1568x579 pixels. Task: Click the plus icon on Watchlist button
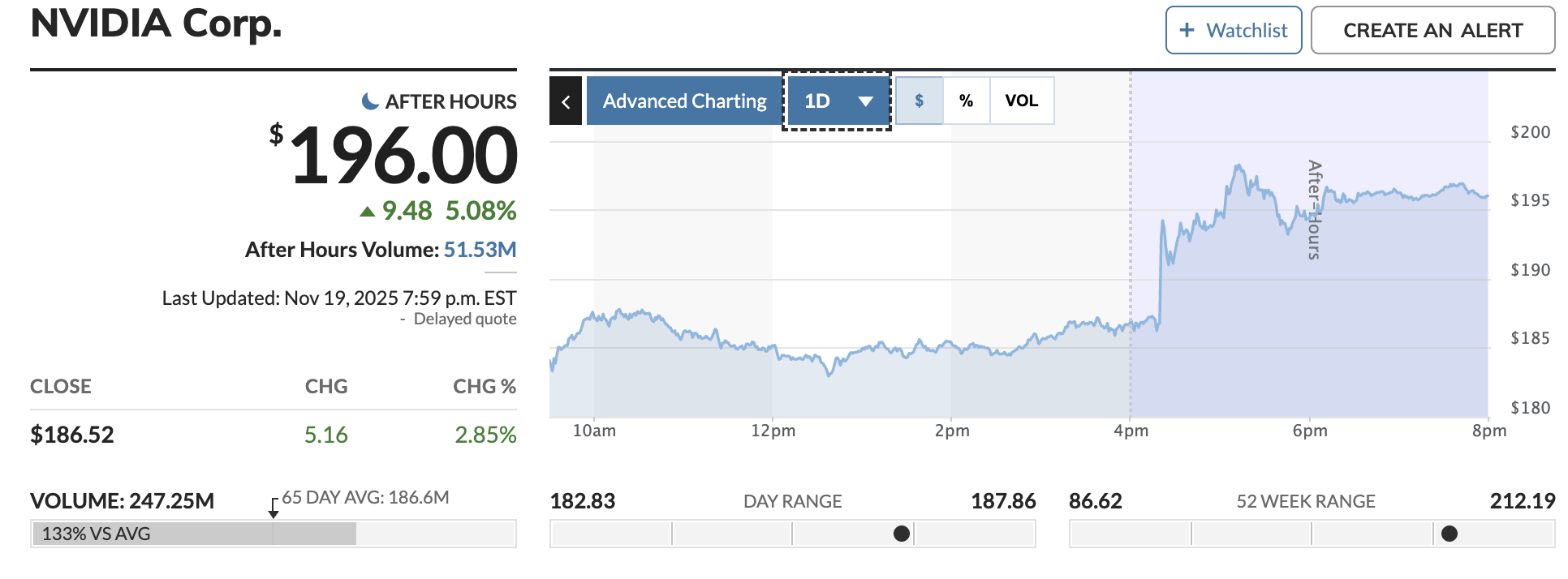[x=1187, y=30]
